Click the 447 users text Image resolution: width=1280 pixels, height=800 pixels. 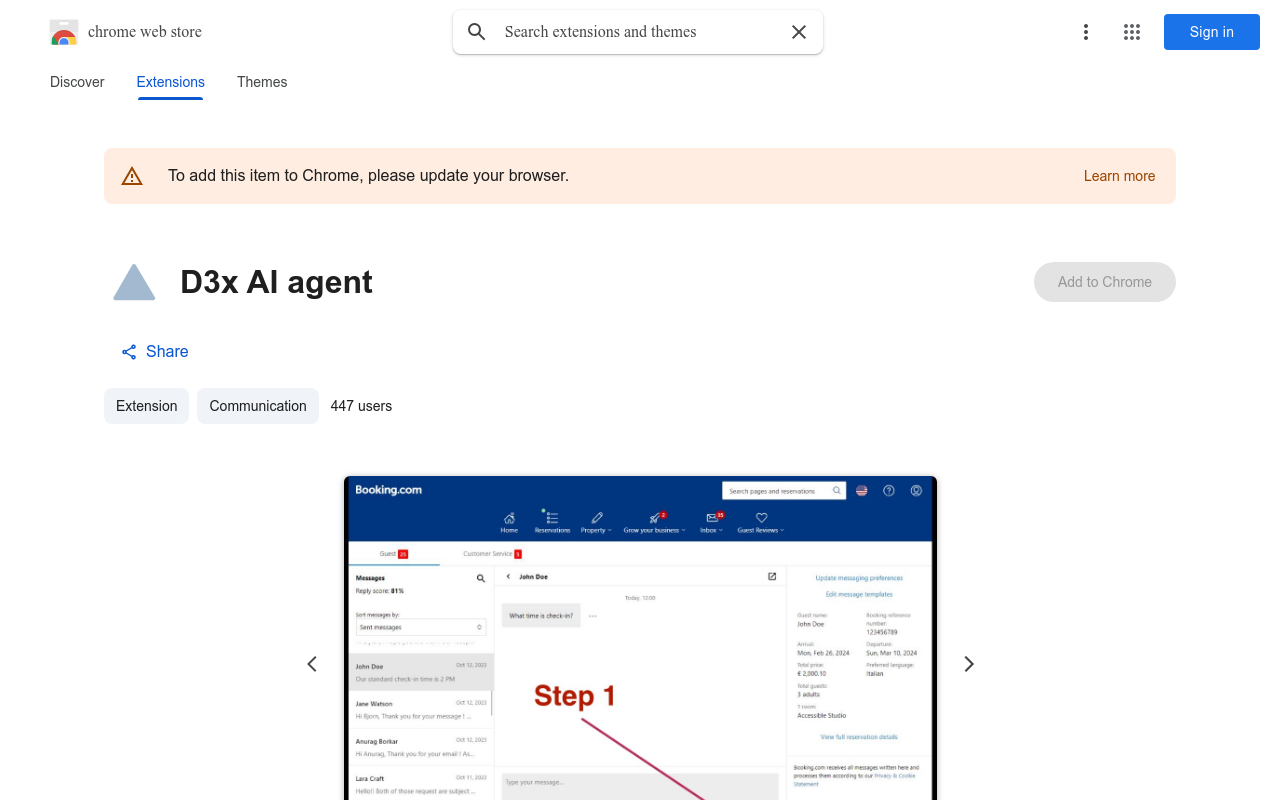[361, 406]
